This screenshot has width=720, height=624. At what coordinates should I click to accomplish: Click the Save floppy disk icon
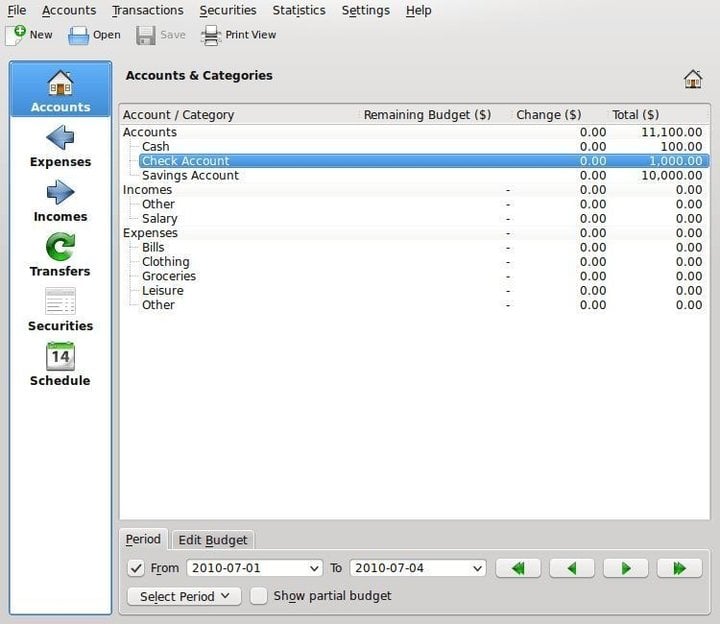point(146,35)
